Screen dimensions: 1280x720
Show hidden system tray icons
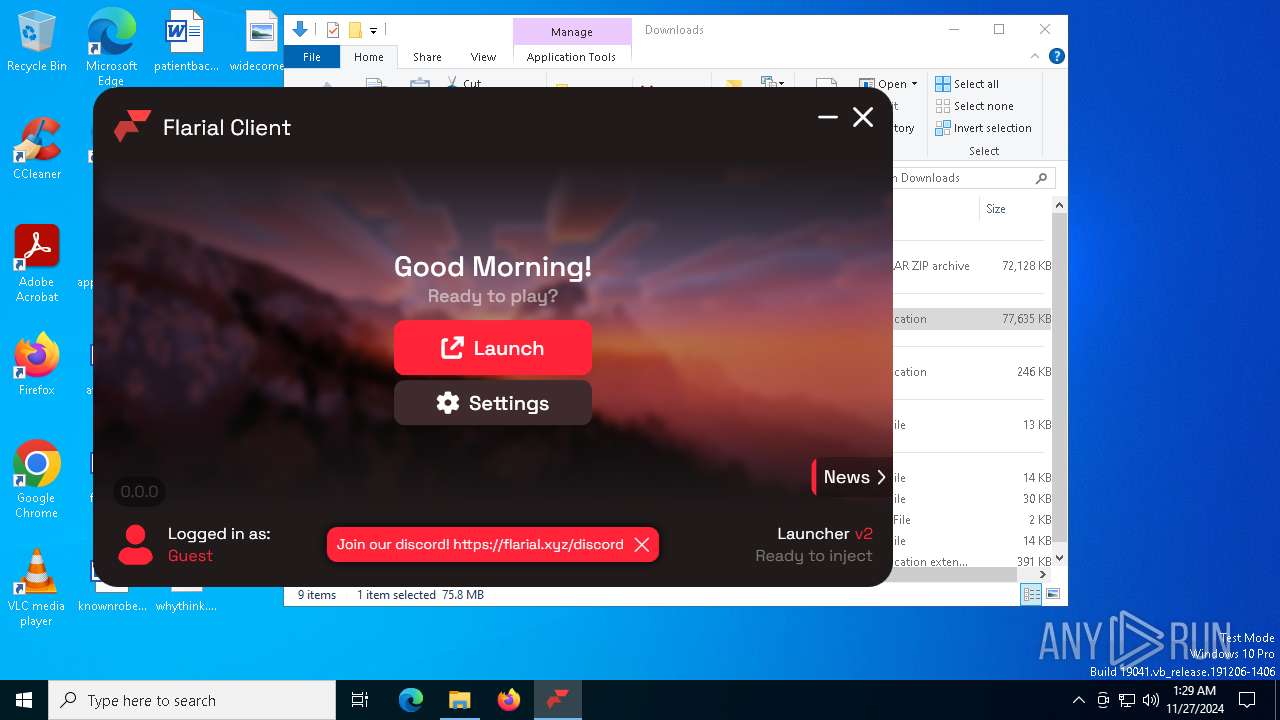pyautogui.click(x=1078, y=700)
